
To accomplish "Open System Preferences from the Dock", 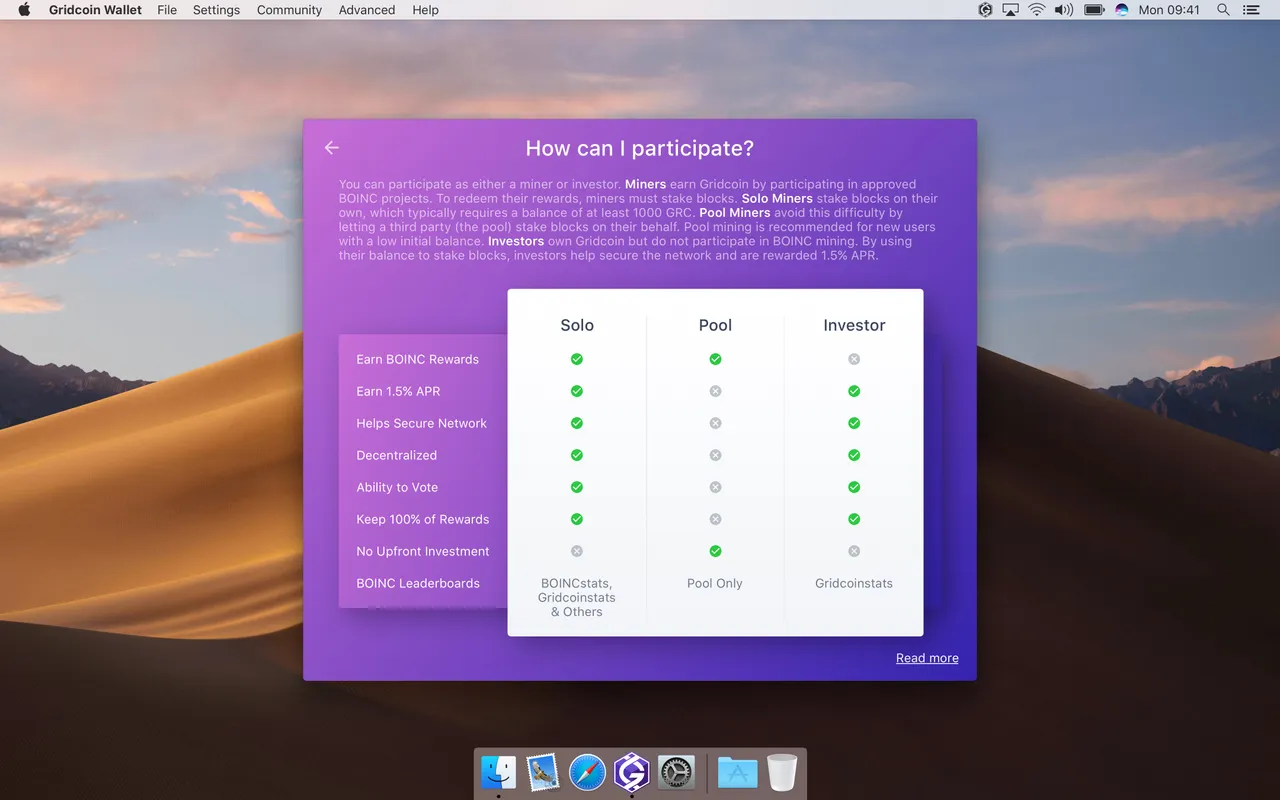I will tap(676, 772).
